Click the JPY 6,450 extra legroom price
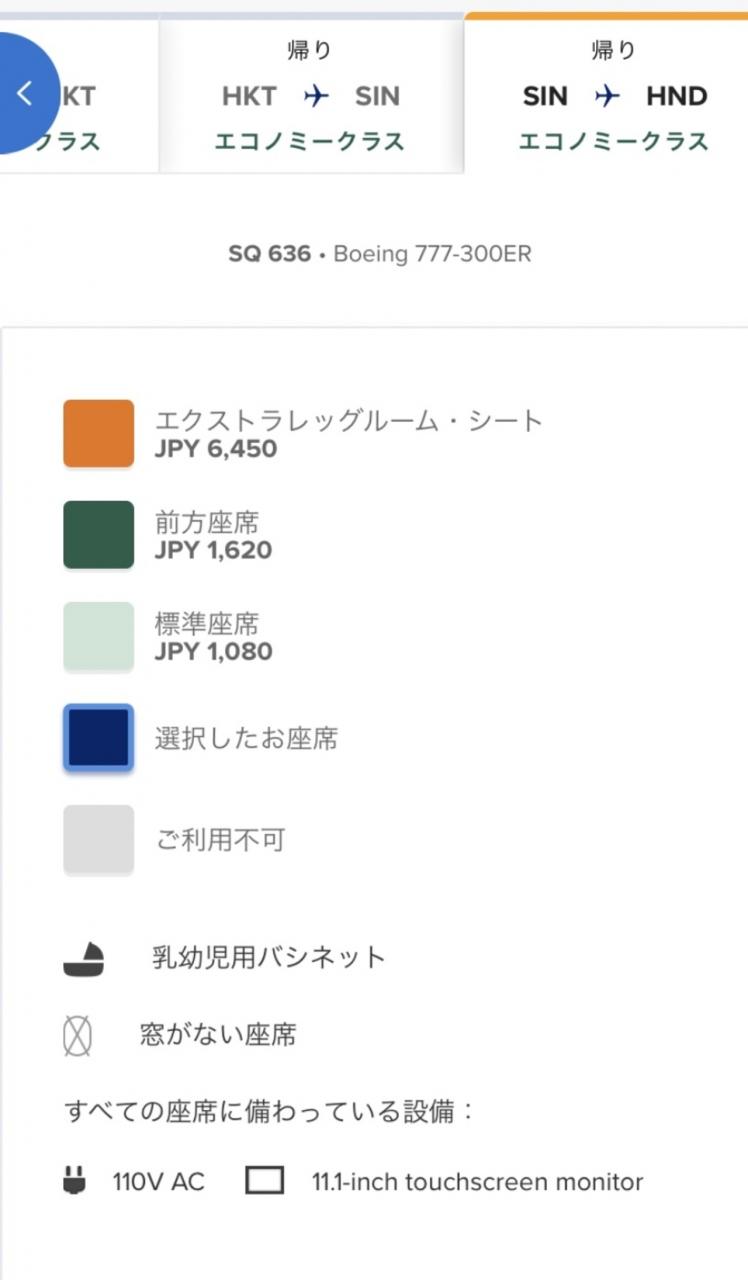 coord(216,449)
